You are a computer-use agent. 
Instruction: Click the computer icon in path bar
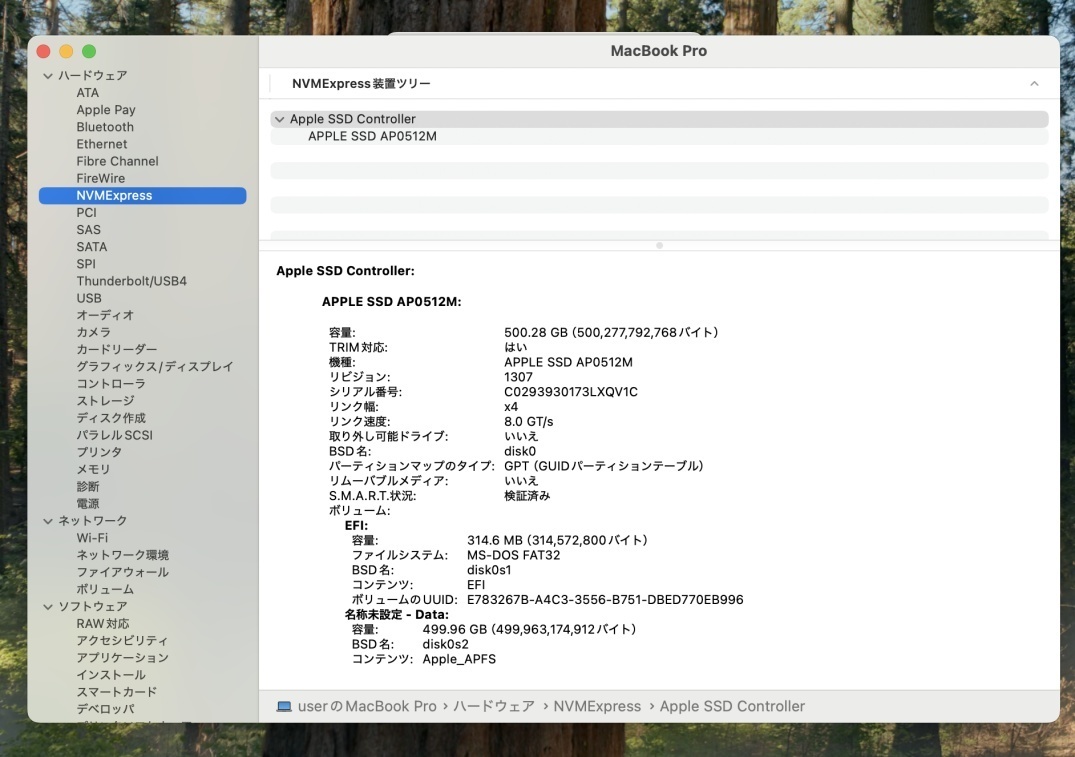(x=284, y=707)
